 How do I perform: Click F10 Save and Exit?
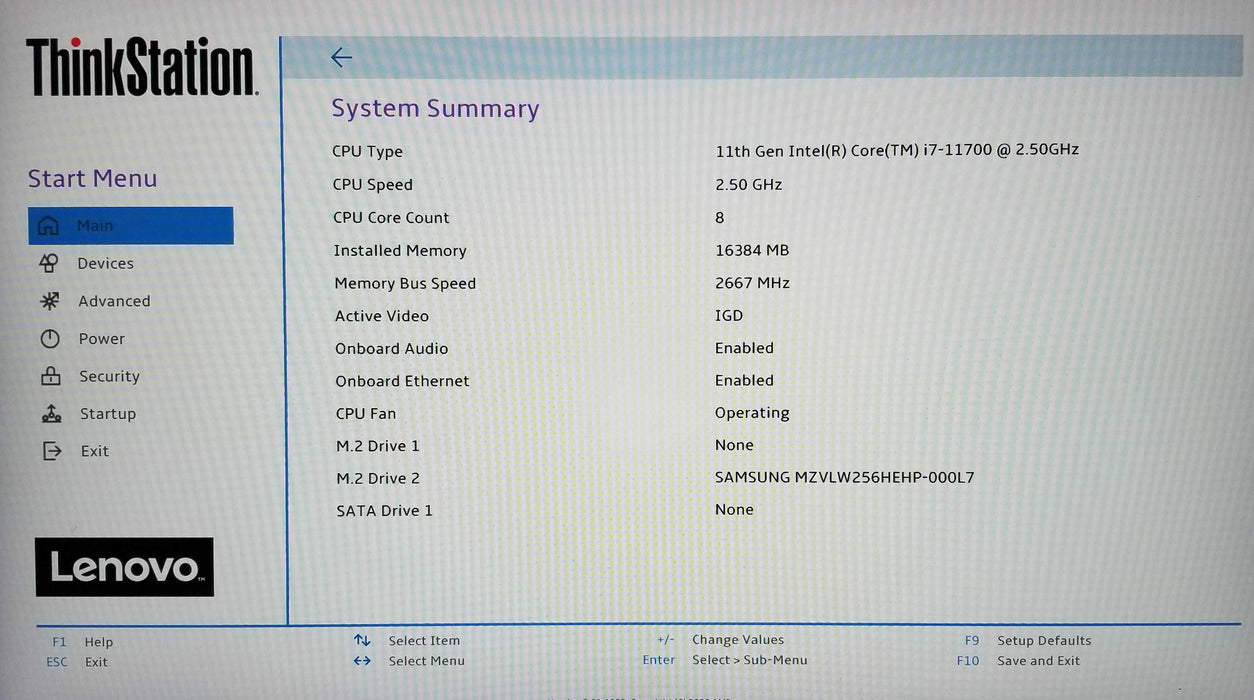(x=1019, y=661)
